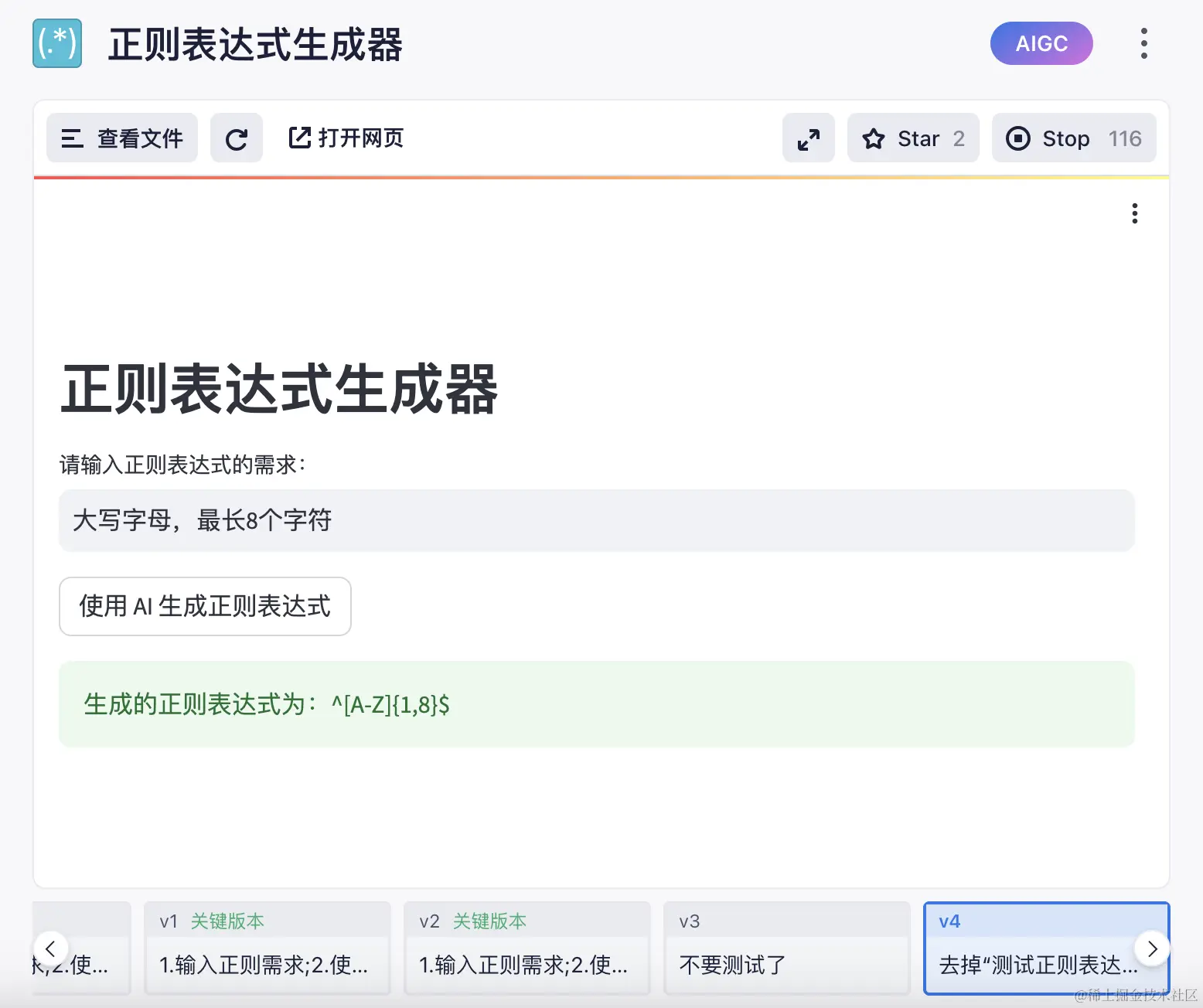Select the v2 关键版本 version card
Screen dimensions: 1203x1008
pos(527,948)
